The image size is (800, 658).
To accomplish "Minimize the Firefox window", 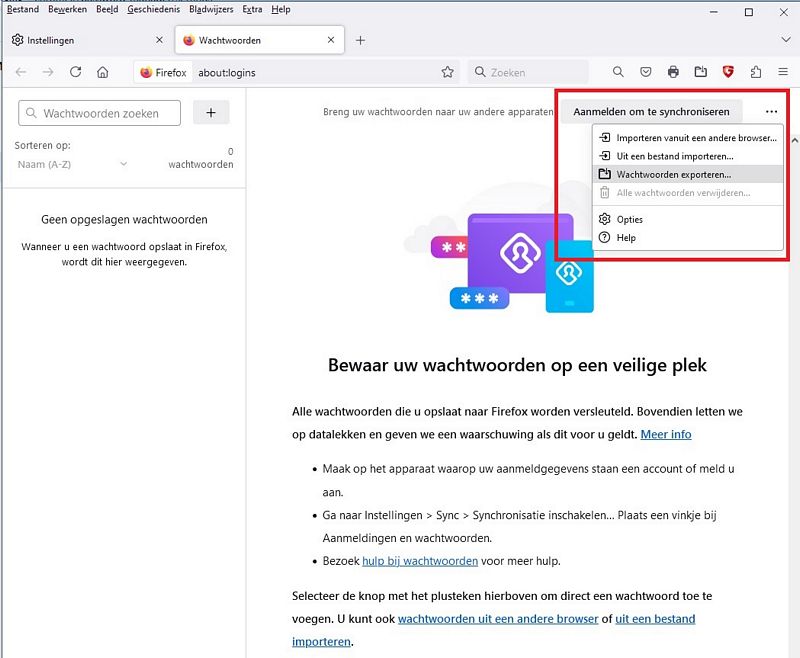I will pos(714,12).
